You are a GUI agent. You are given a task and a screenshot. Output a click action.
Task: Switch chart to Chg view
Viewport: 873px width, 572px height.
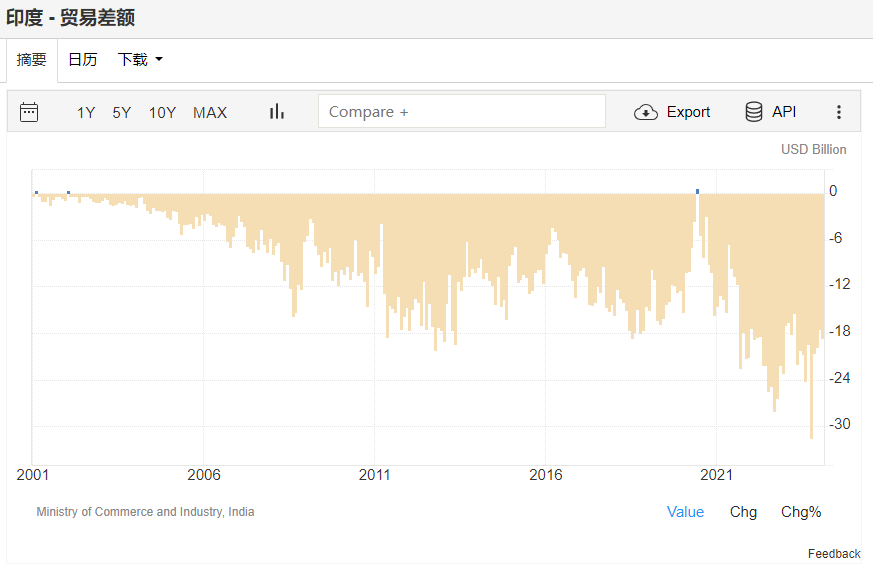743,512
